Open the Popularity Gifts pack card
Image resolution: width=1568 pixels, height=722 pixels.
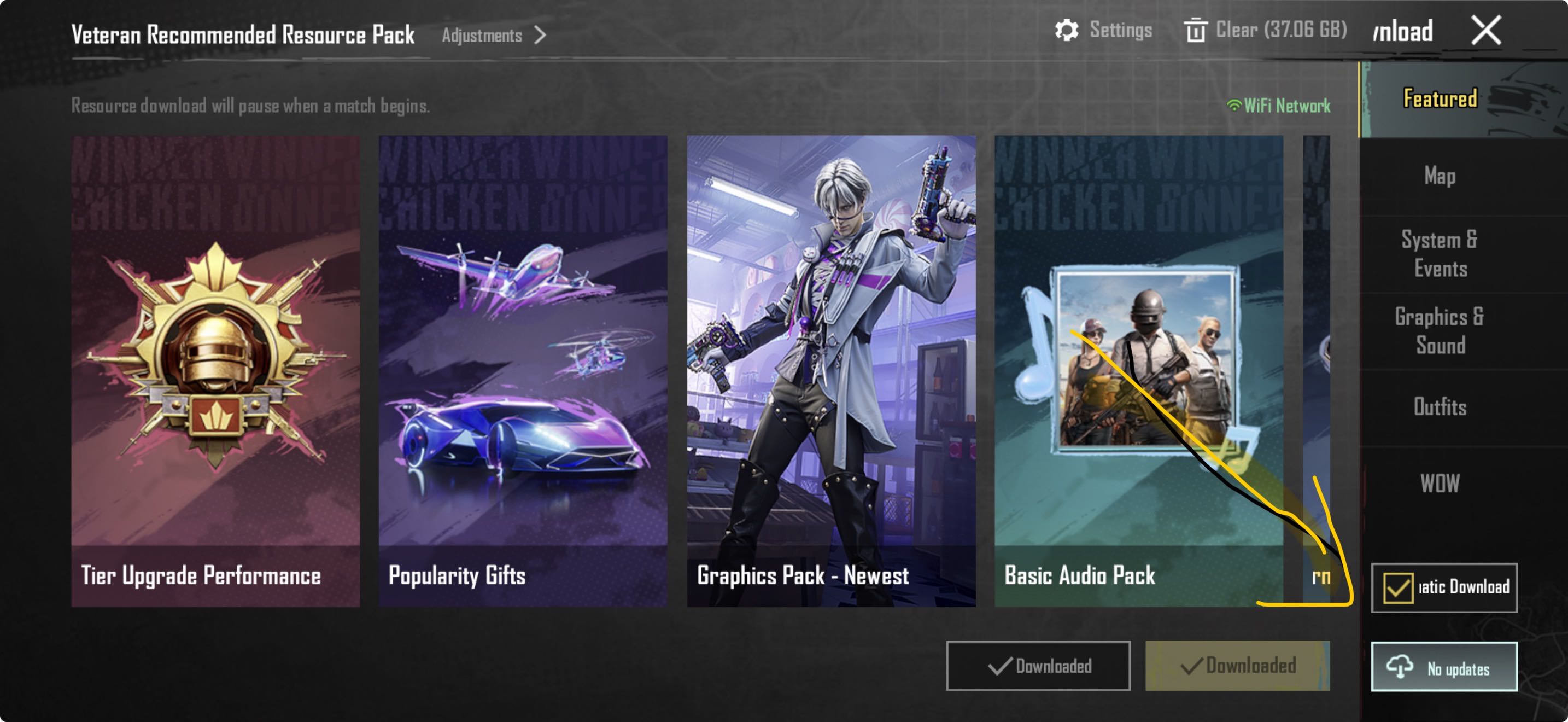523,371
